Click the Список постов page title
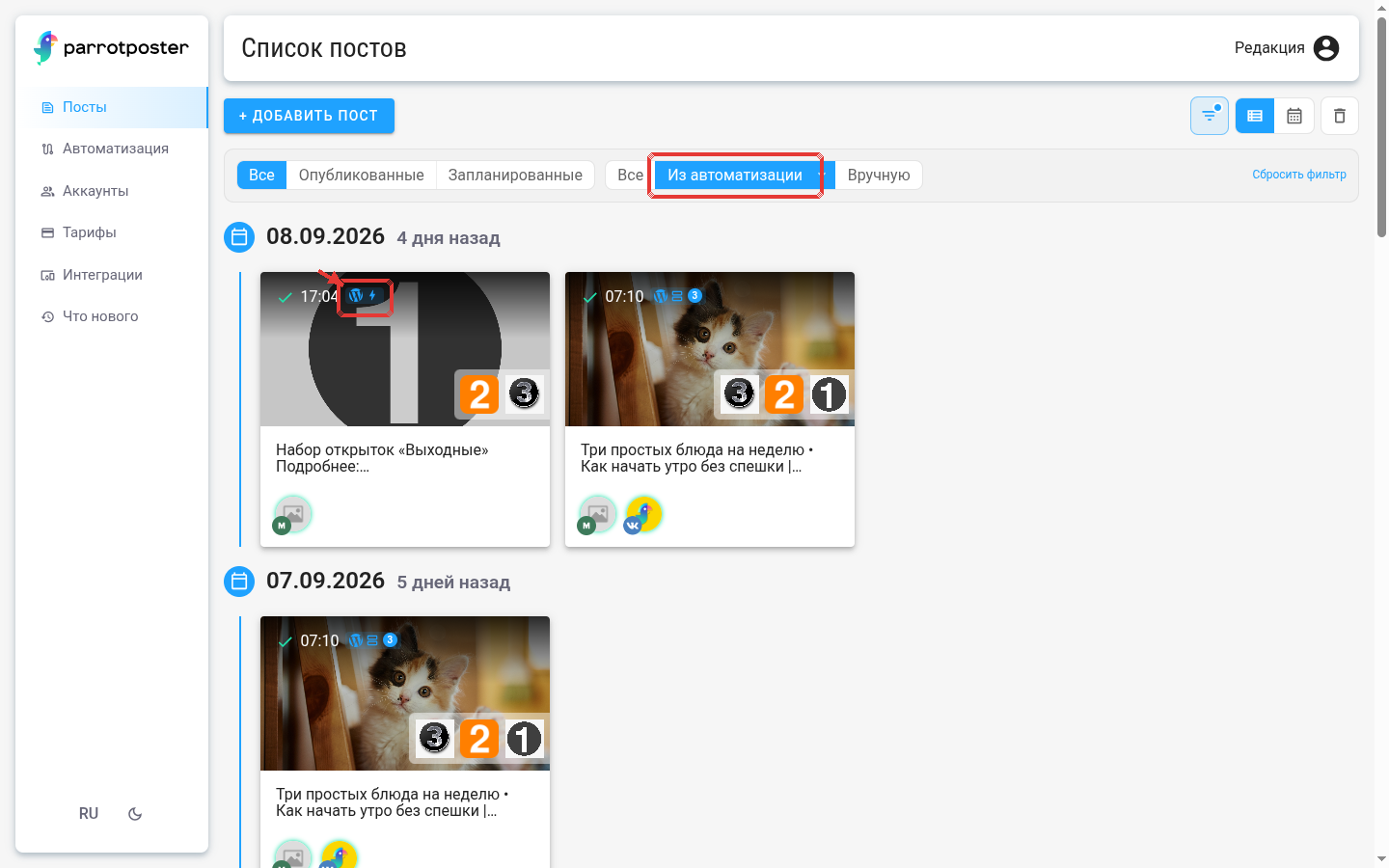This screenshot has width=1389, height=868. click(324, 48)
